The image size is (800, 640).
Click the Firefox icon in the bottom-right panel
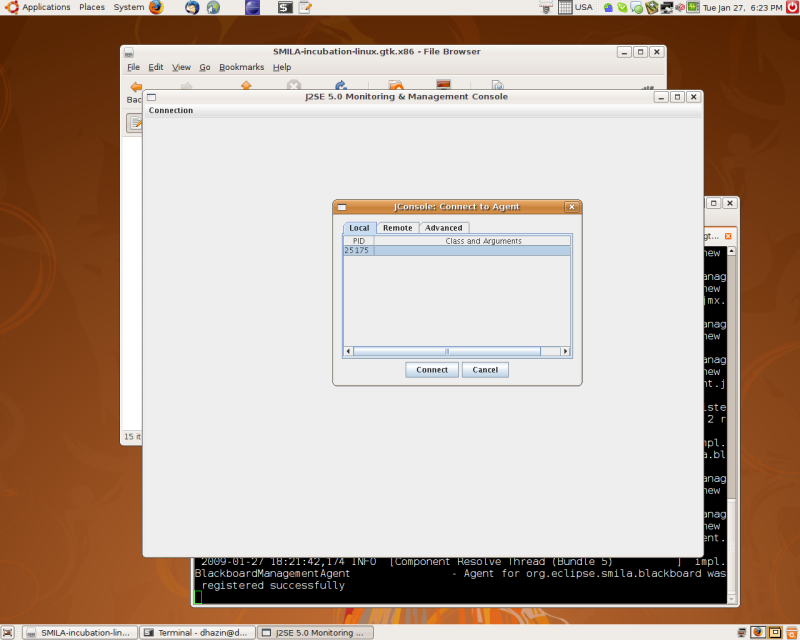(758, 632)
